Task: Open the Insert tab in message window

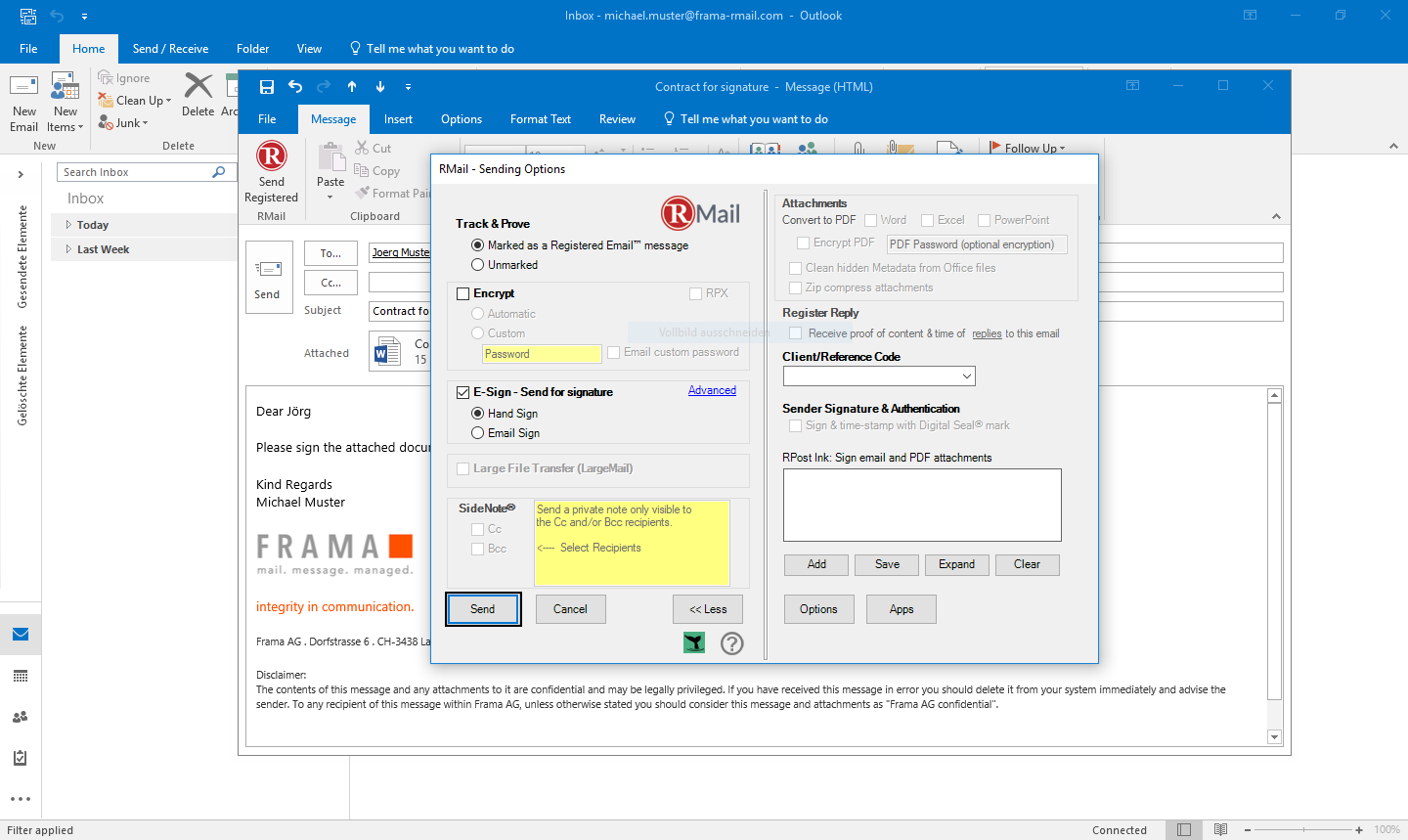Action: [x=398, y=119]
